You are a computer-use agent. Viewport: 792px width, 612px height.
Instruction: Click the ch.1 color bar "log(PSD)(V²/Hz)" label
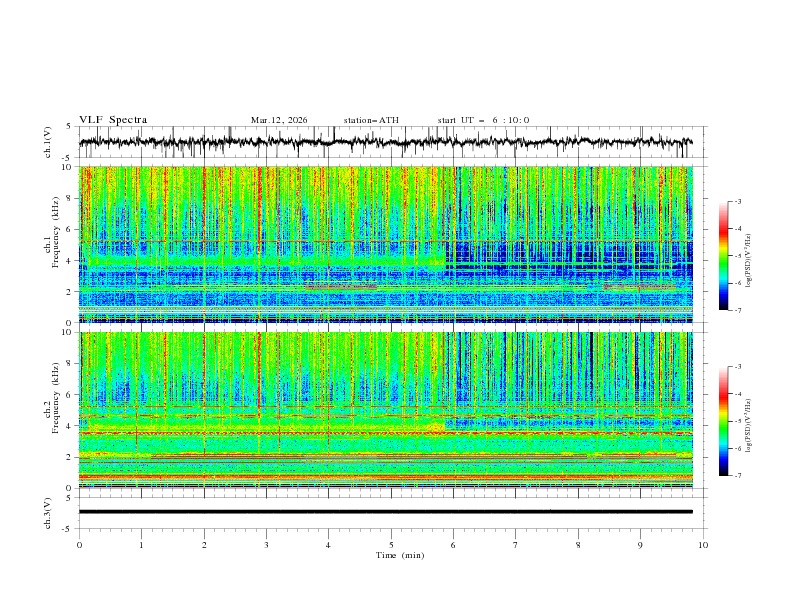(748, 261)
